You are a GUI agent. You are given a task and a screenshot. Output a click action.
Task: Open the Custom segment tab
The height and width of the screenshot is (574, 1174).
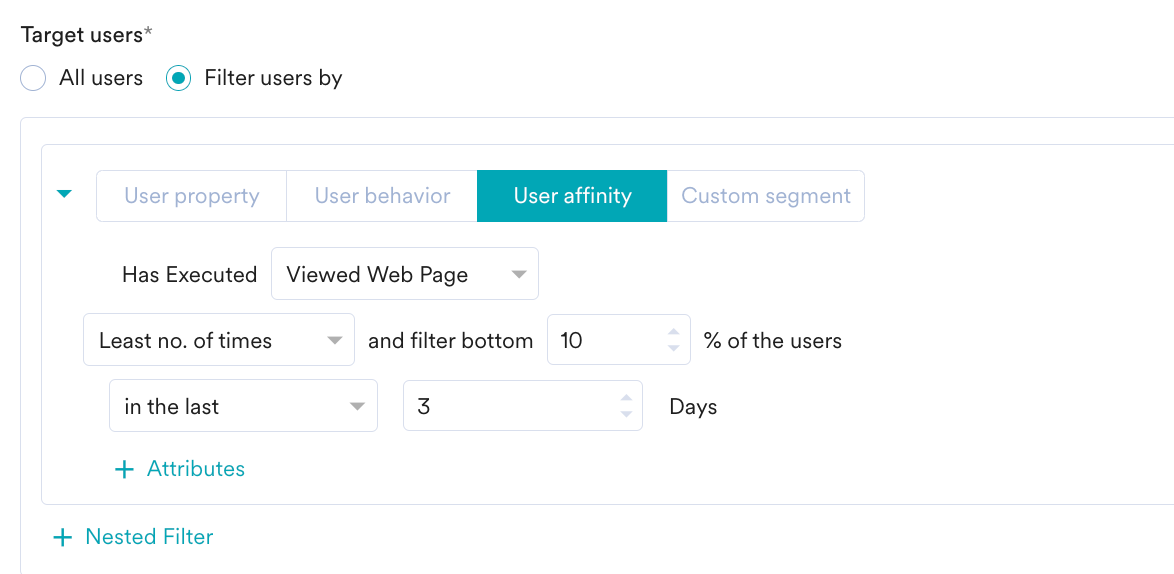765,196
